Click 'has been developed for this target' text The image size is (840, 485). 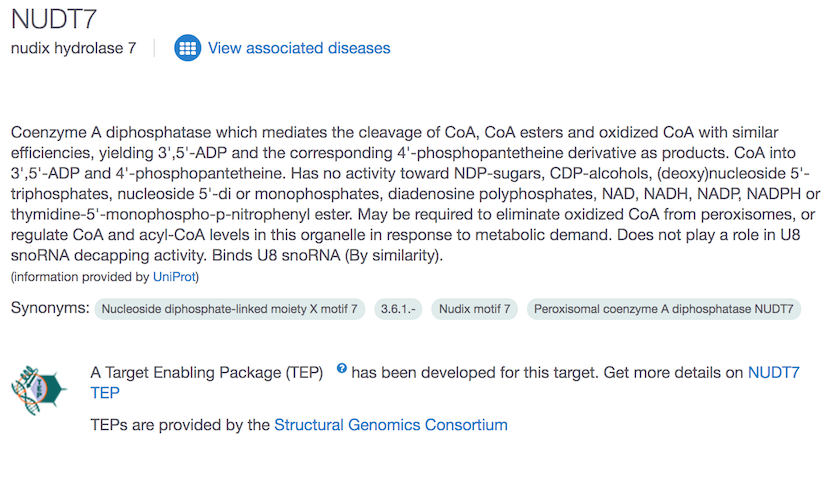(x=475, y=372)
